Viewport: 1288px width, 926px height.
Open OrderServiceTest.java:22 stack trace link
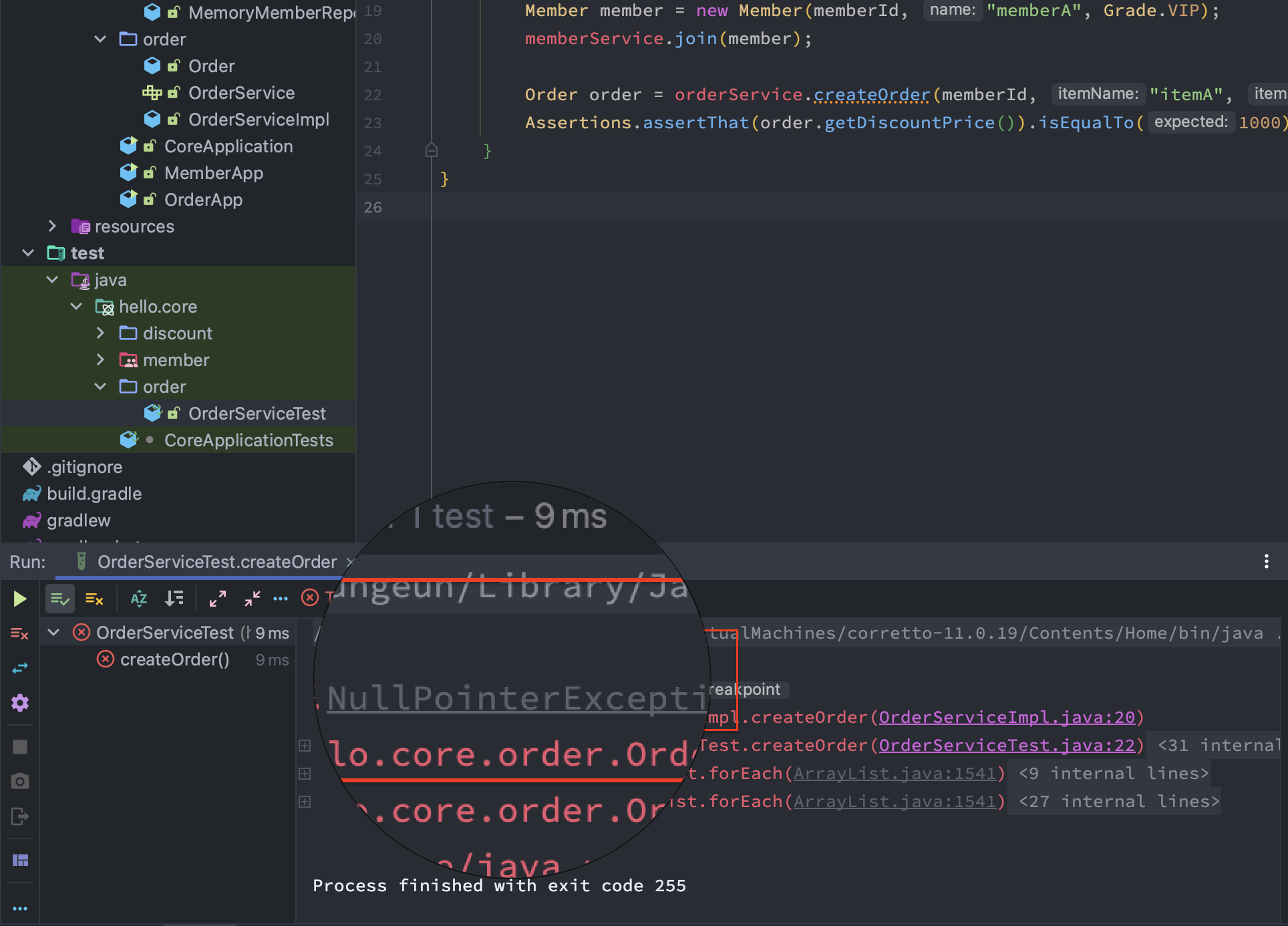1006,746
